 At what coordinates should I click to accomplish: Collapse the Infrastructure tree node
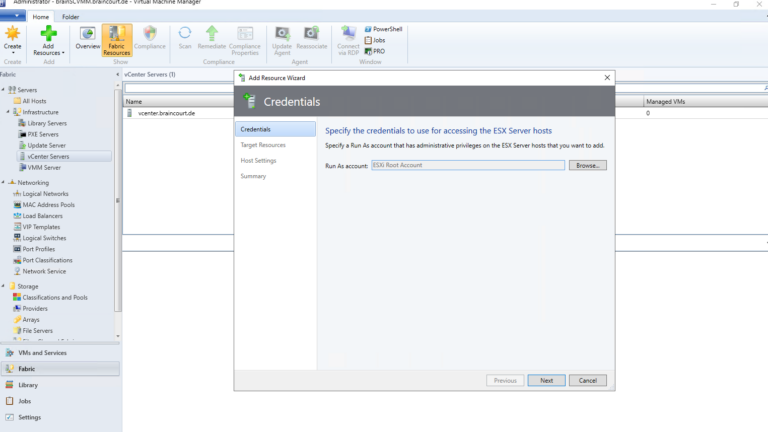[8, 112]
